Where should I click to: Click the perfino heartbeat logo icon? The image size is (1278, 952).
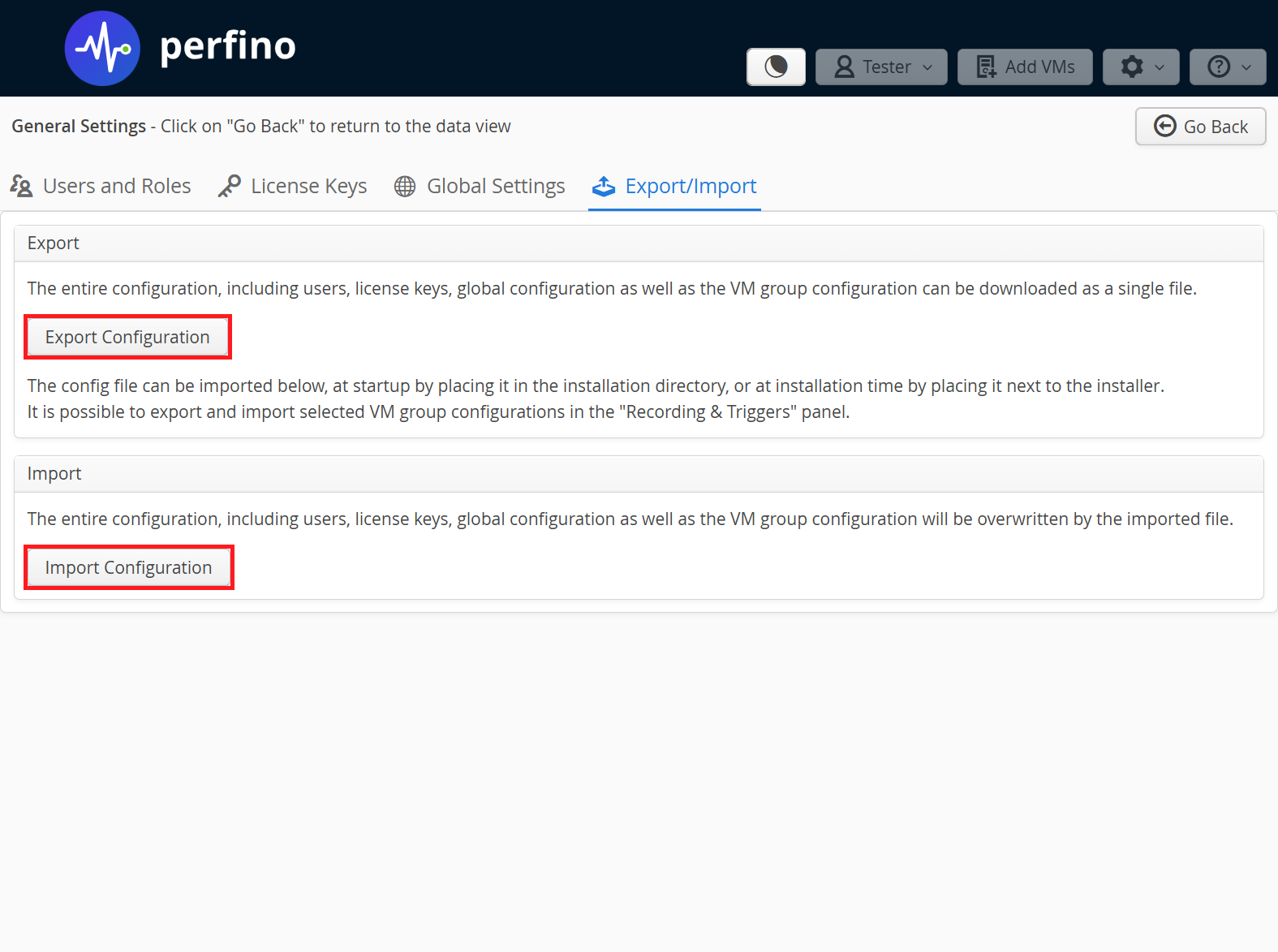102,49
